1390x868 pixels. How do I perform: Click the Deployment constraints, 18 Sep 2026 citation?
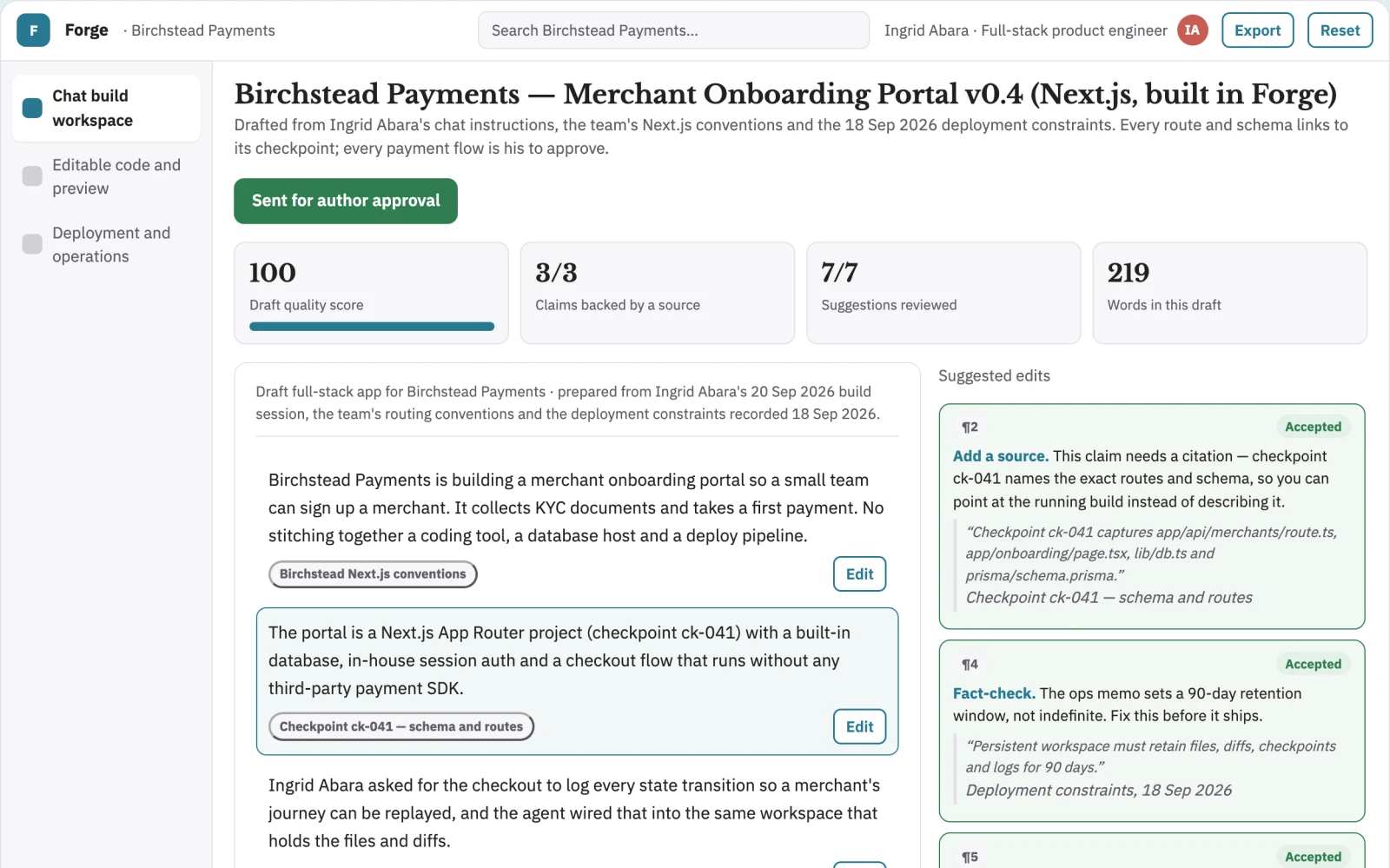[x=1098, y=791]
